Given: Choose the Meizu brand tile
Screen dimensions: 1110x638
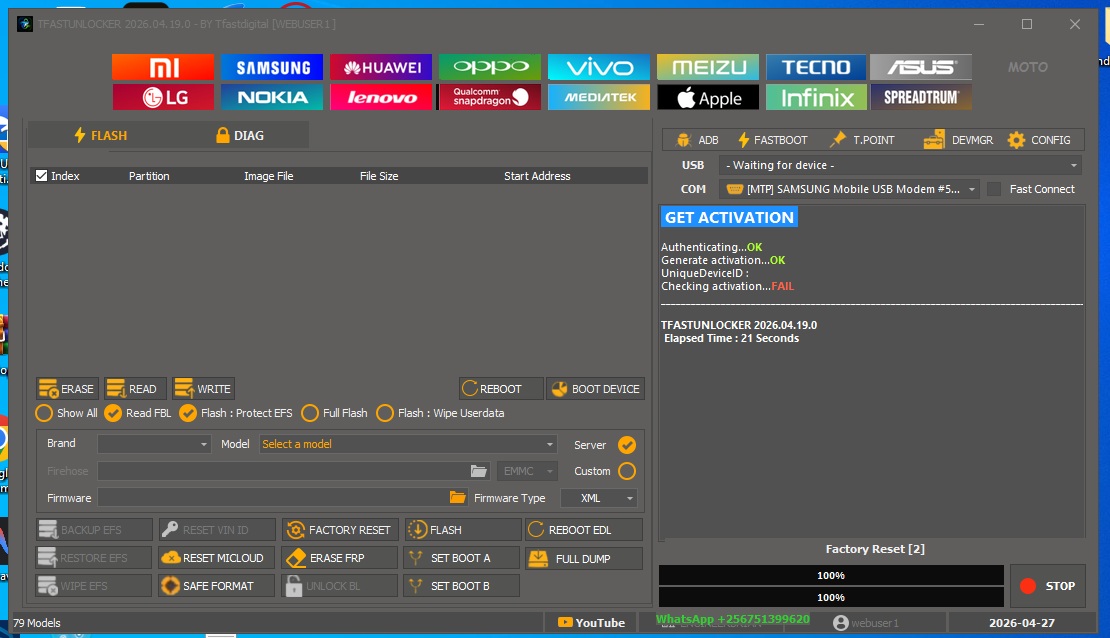Looking at the screenshot, I should pyautogui.click(x=708, y=67).
